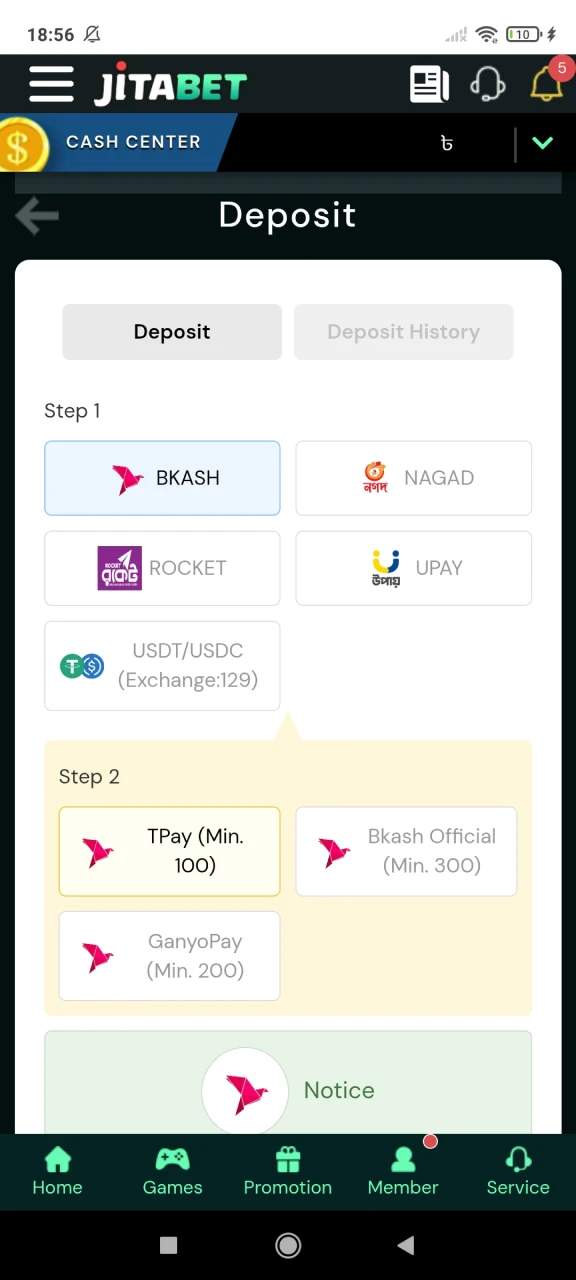This screenshot has width=576, height=1280.
Task: Choose TPay (Min. 100) channel
Action: coord(169,851)
